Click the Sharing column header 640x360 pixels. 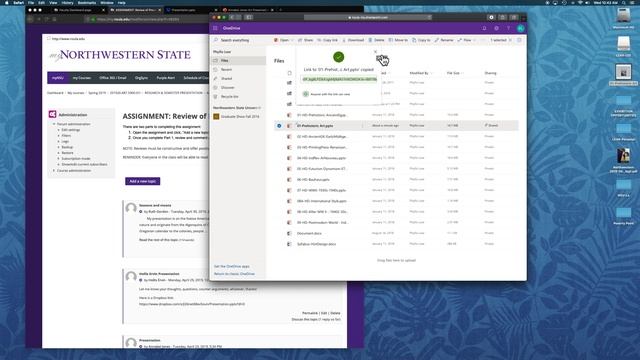point(490,73)
